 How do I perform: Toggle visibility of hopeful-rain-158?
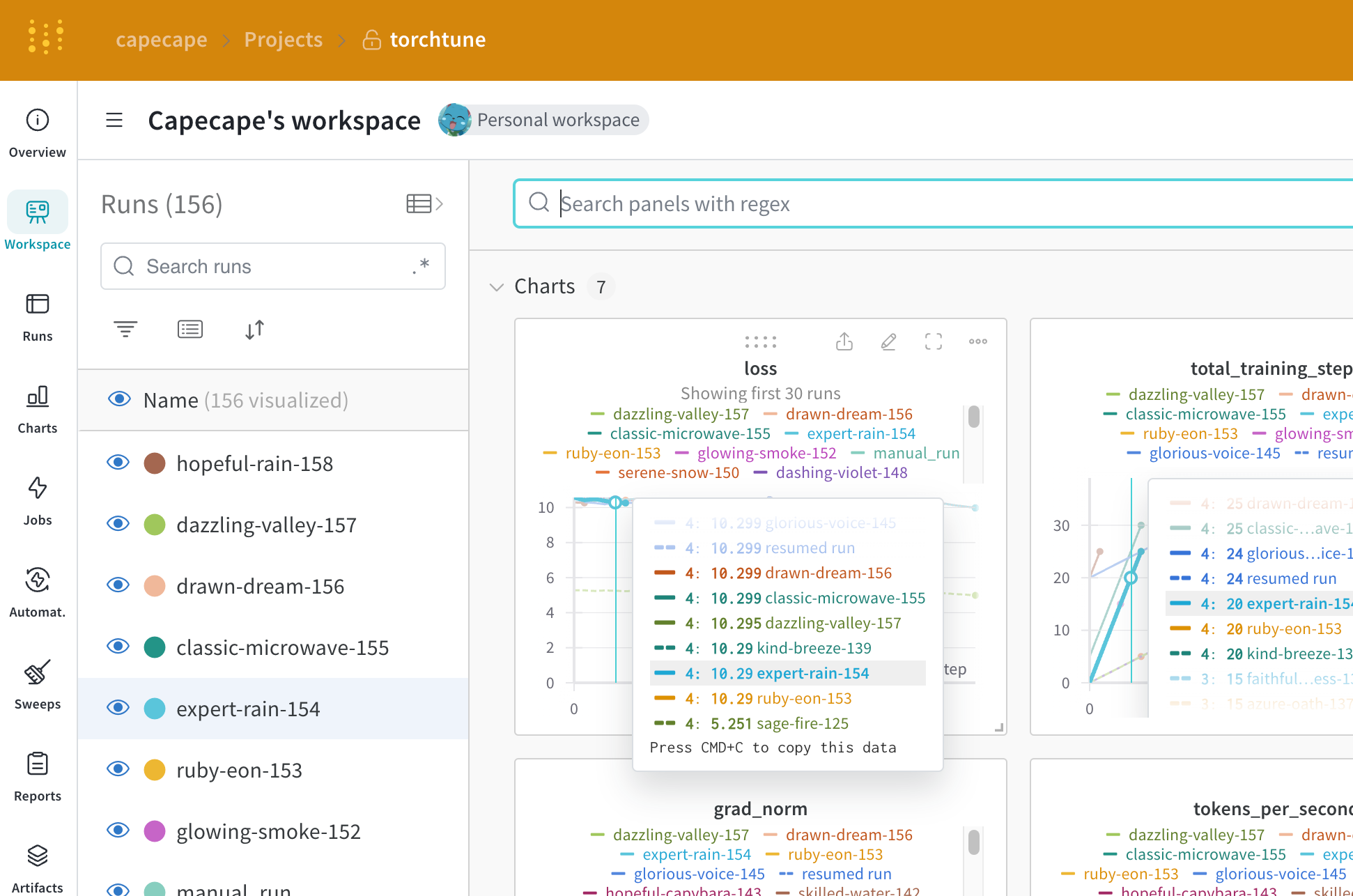point(118,462)
